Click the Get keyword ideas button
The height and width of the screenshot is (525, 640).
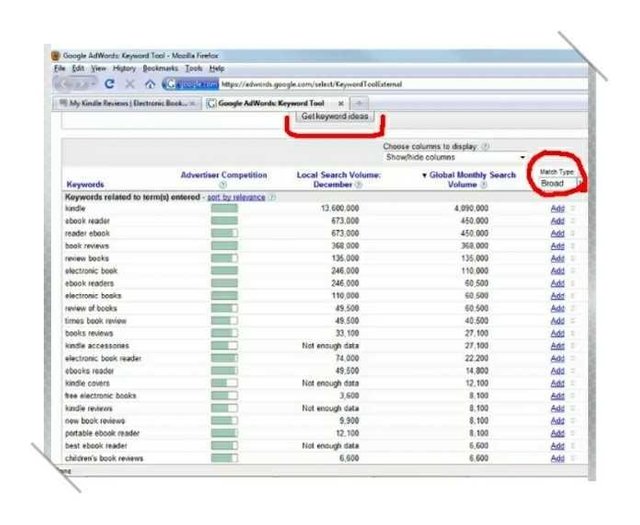[x=335, y=116]
